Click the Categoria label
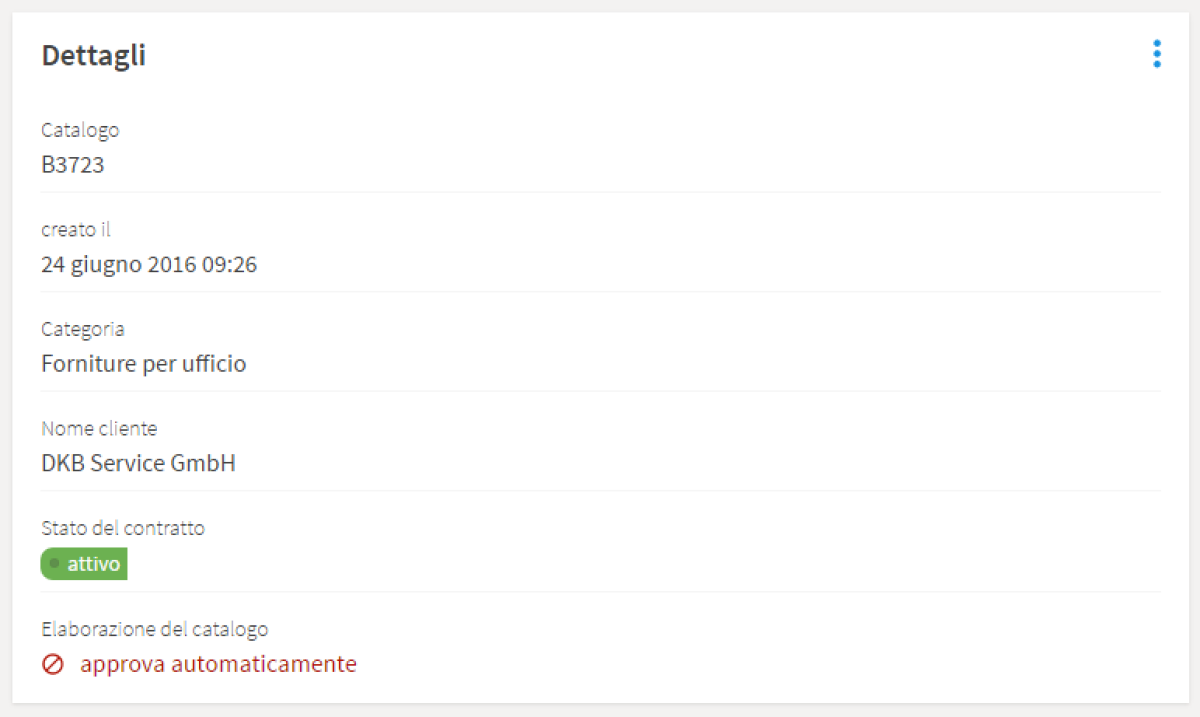1200x717 pixels. click(83, 329)
